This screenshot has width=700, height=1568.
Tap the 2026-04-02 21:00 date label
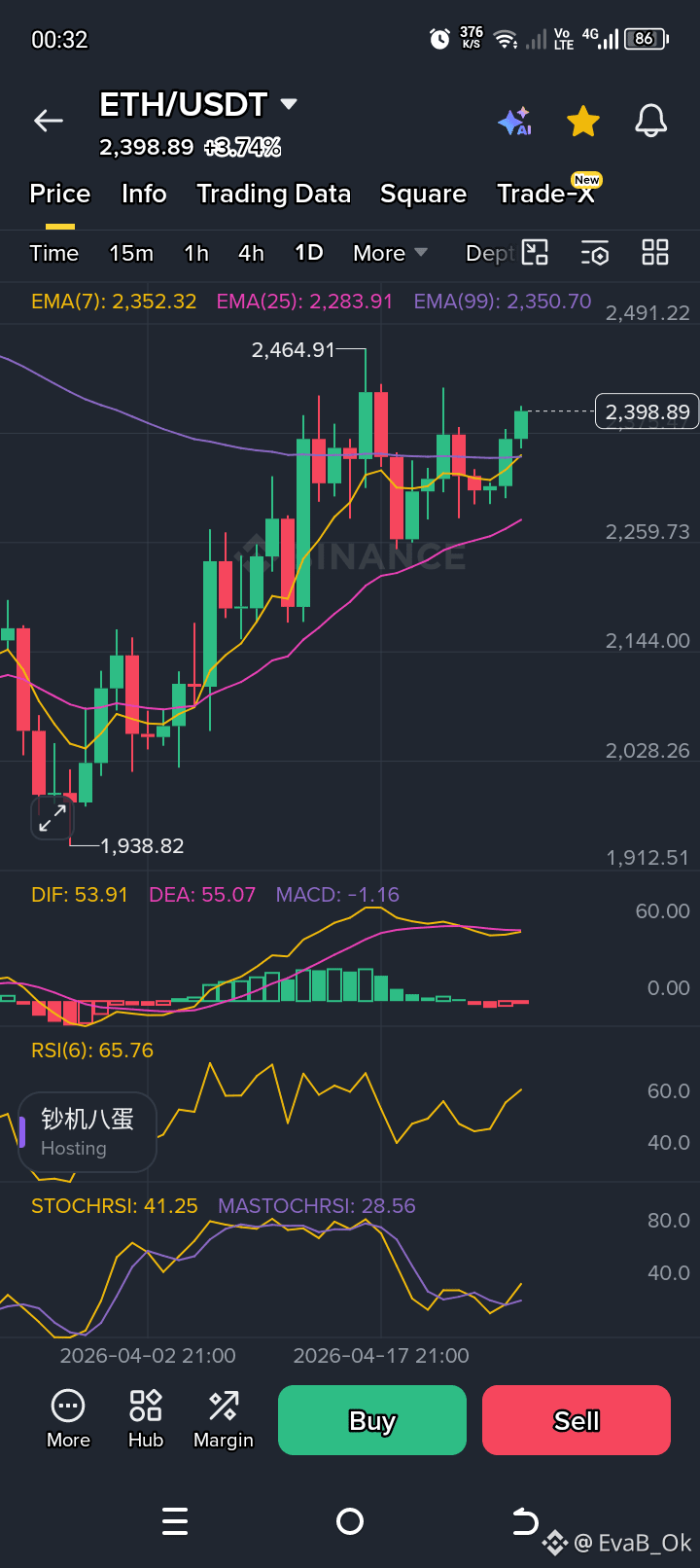pyautogui.click(x=148, y=1356)
